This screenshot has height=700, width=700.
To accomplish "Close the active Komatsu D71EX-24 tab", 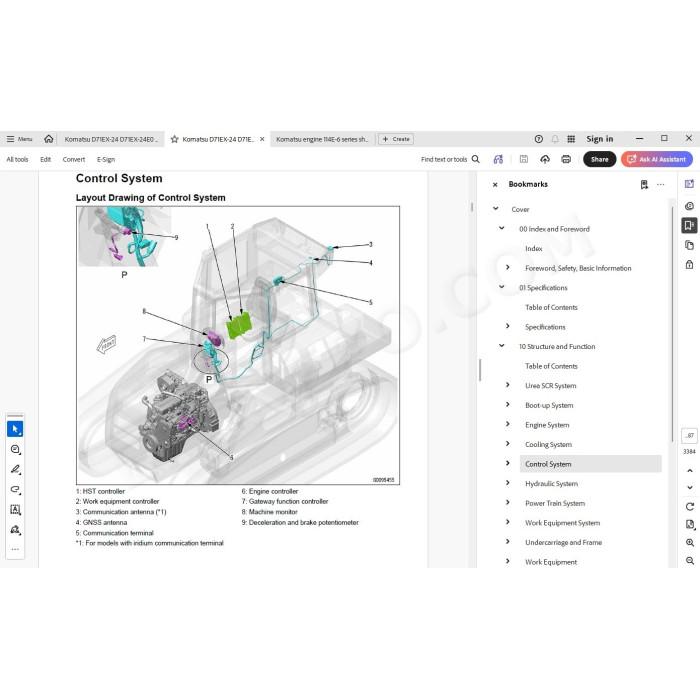I will [x=262, y=139].
